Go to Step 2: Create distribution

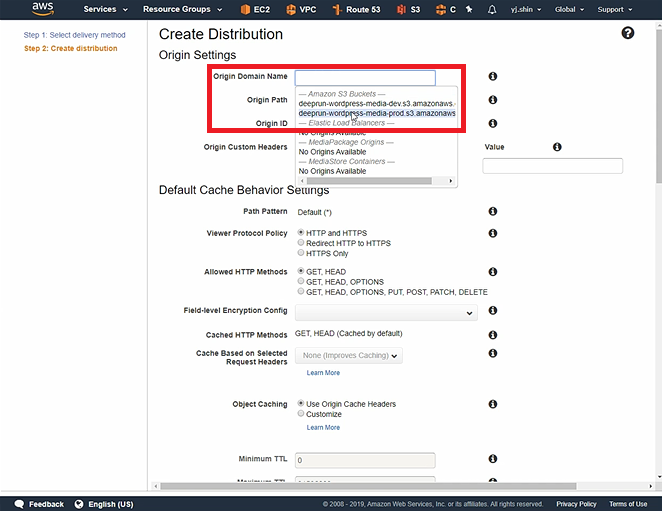pos(71,49)
